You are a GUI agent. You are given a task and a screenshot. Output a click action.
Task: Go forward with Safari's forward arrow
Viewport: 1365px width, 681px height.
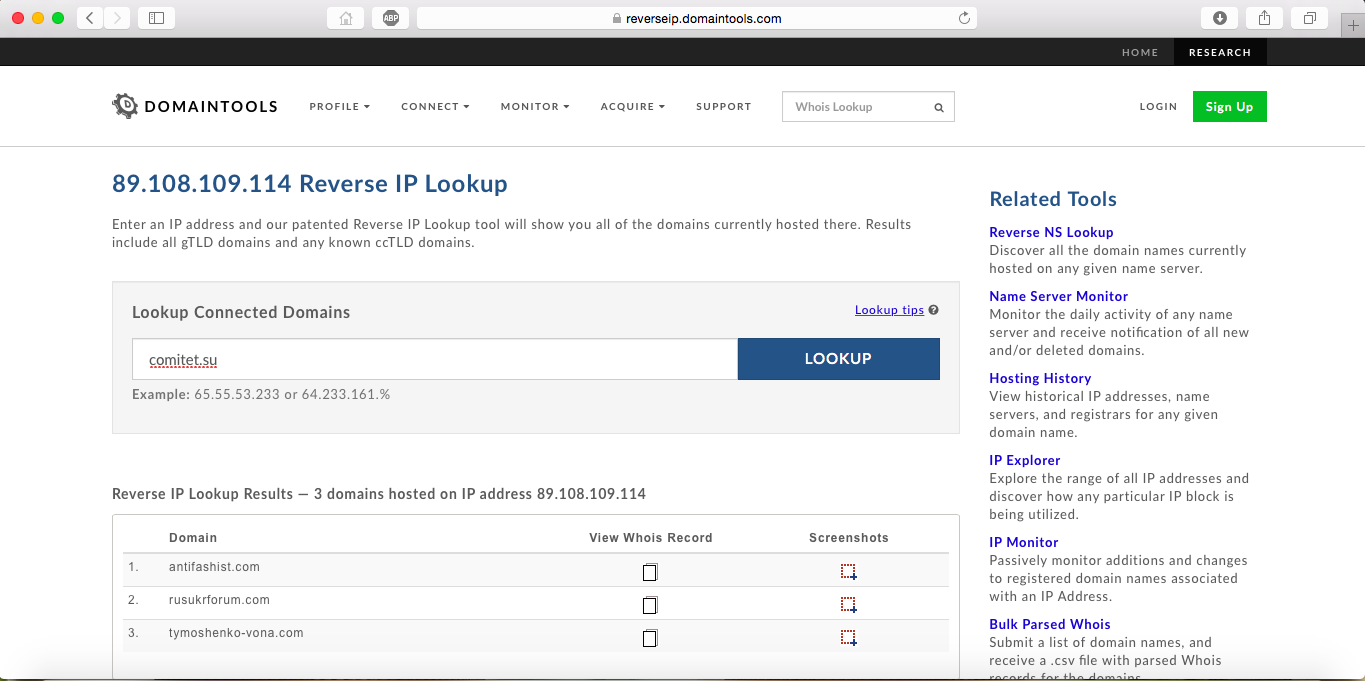pos(117,18)
